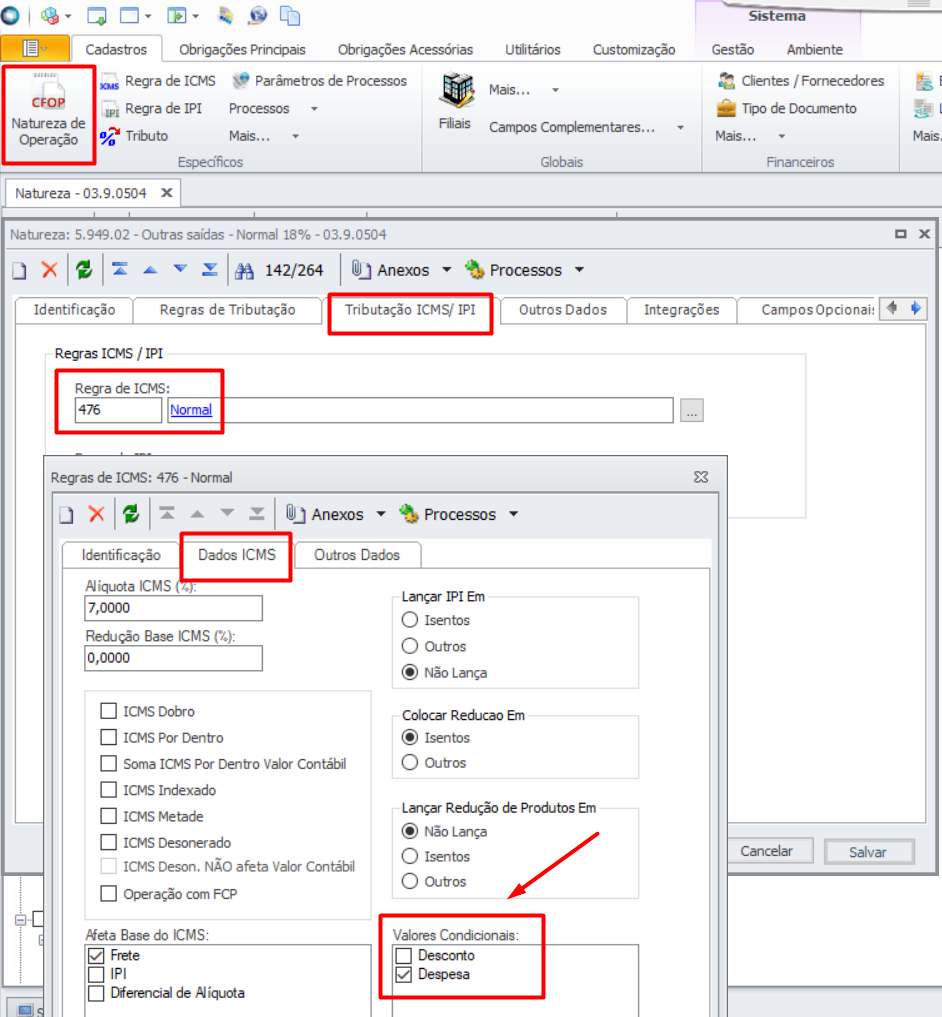Select Outros under Colocar Reducao Em
The width and height of the screenshot is (942, 1017).
(409, 763)
